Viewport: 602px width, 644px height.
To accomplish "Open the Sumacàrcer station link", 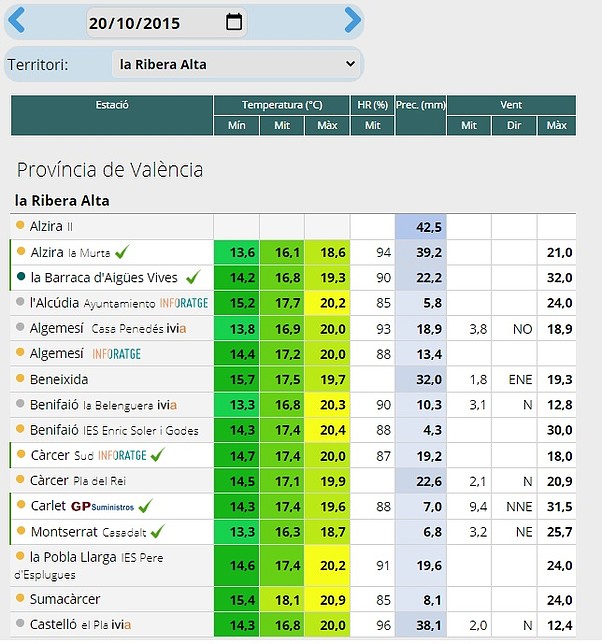I will point(64,599).
